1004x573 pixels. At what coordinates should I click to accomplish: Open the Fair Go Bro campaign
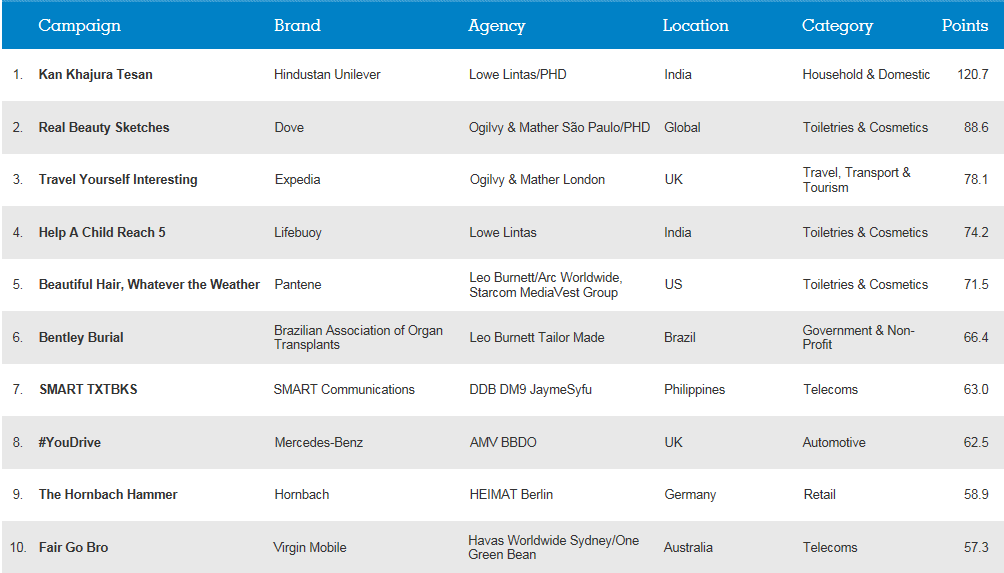coord(73,548)
